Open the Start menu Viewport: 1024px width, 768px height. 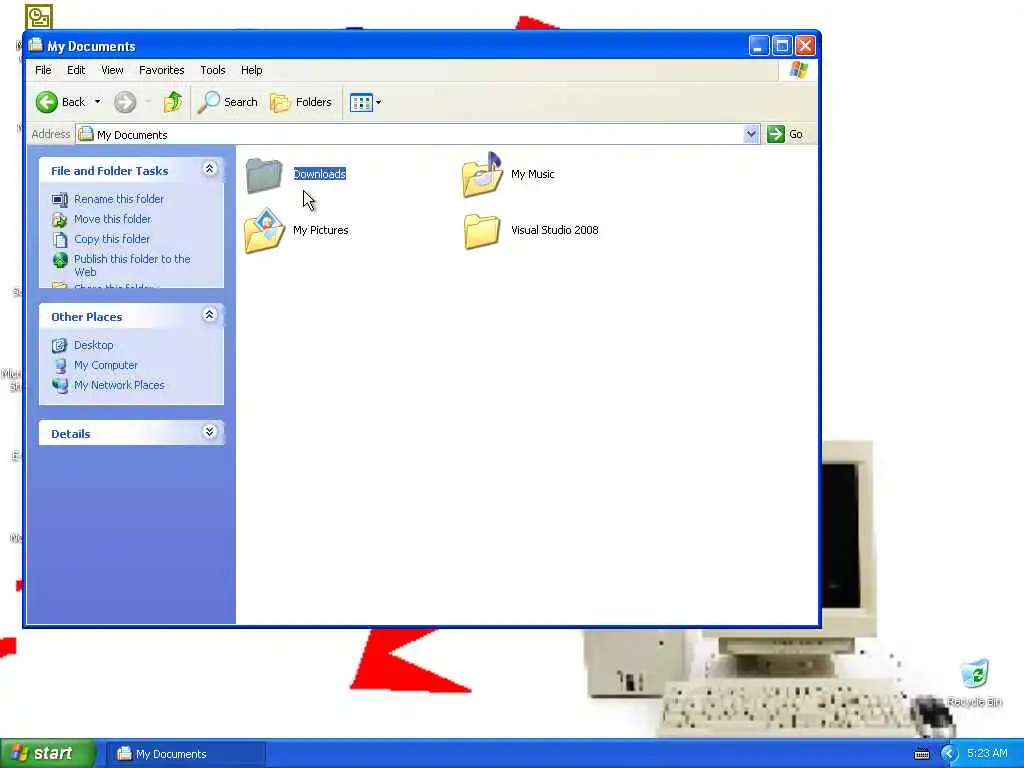[x=48, y=753]
